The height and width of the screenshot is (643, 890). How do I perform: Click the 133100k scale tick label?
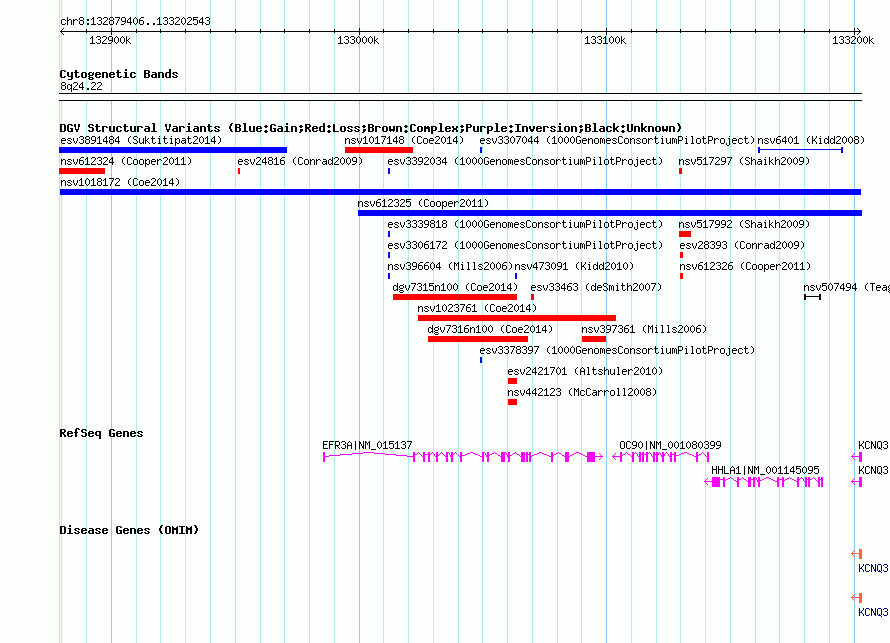[x=605, y=40]
